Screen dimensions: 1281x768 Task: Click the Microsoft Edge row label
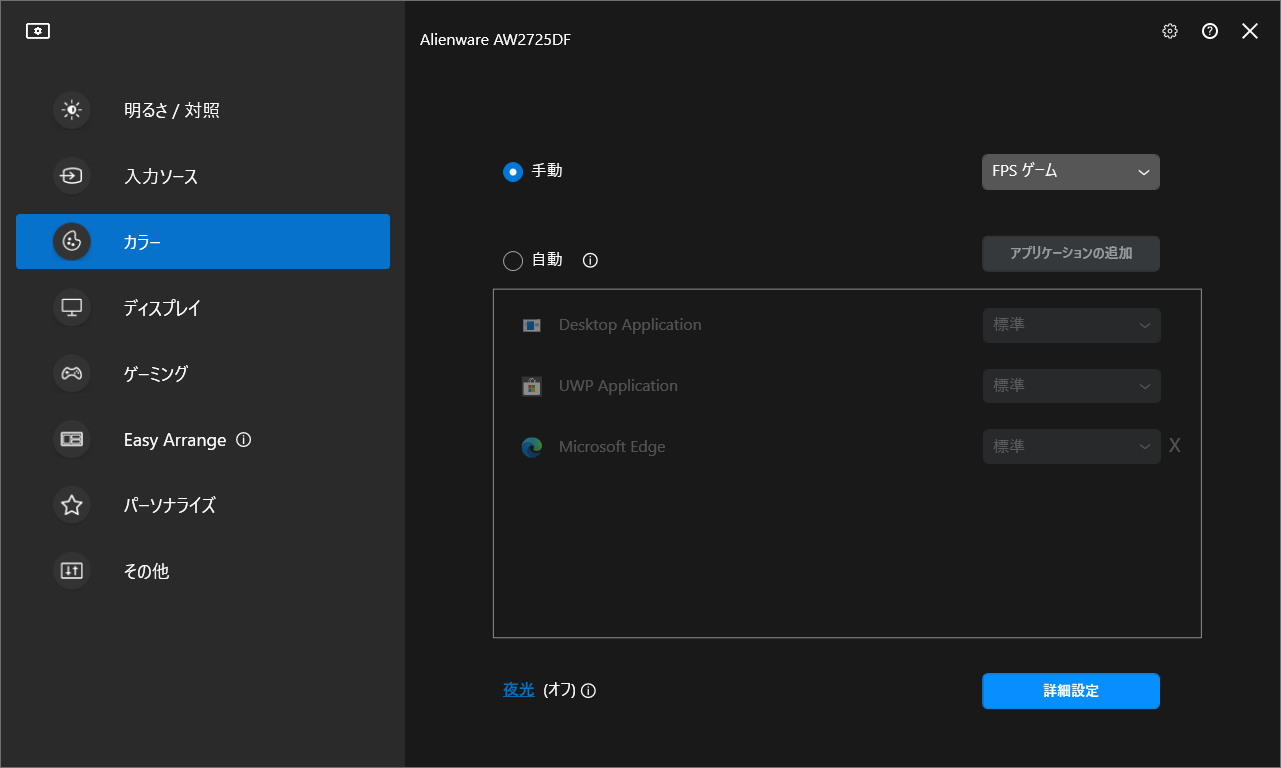612,447
